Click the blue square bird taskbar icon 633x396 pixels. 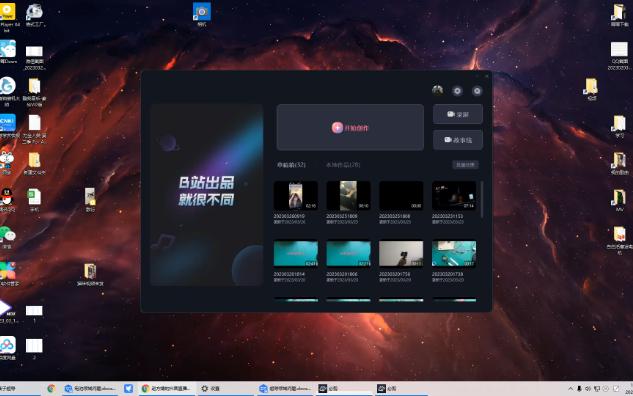[128, 388]
